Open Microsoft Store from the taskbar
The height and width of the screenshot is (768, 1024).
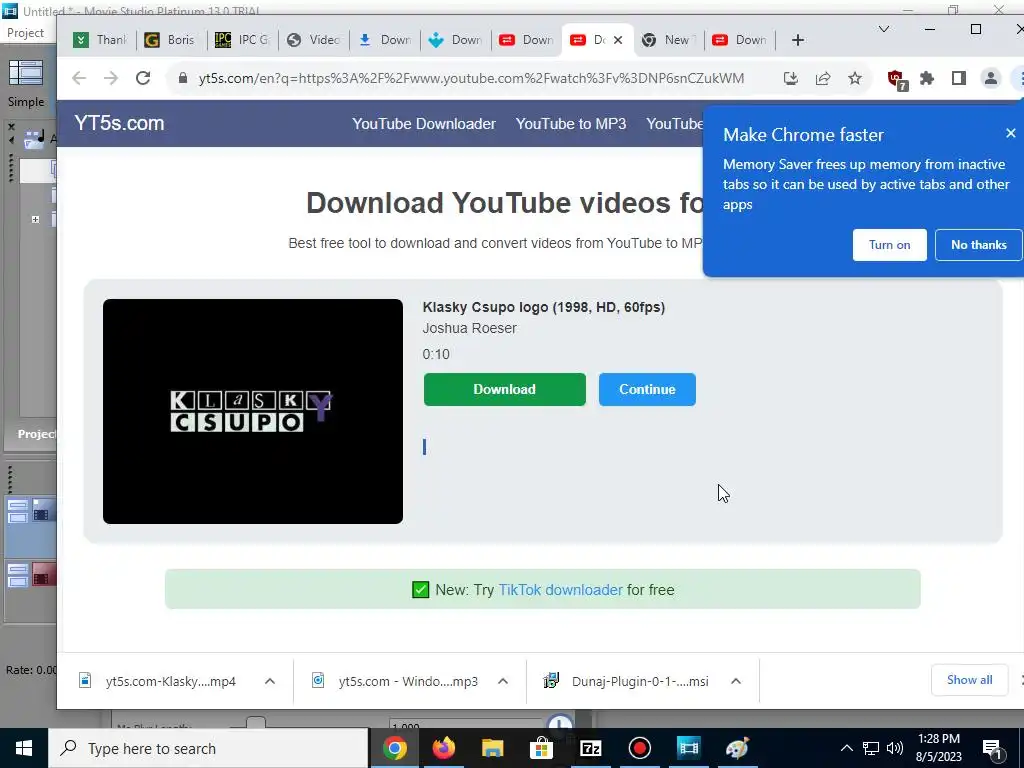(x=541, y=748)
